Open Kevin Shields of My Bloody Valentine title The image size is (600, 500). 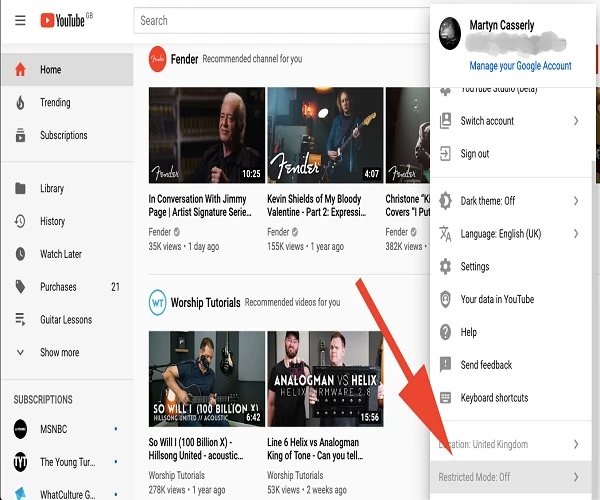click(316, 205)
